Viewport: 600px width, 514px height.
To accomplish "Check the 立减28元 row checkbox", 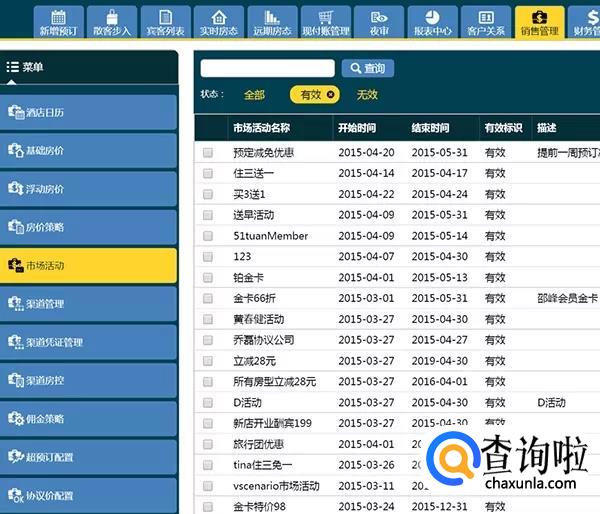I will click(208, 361).
